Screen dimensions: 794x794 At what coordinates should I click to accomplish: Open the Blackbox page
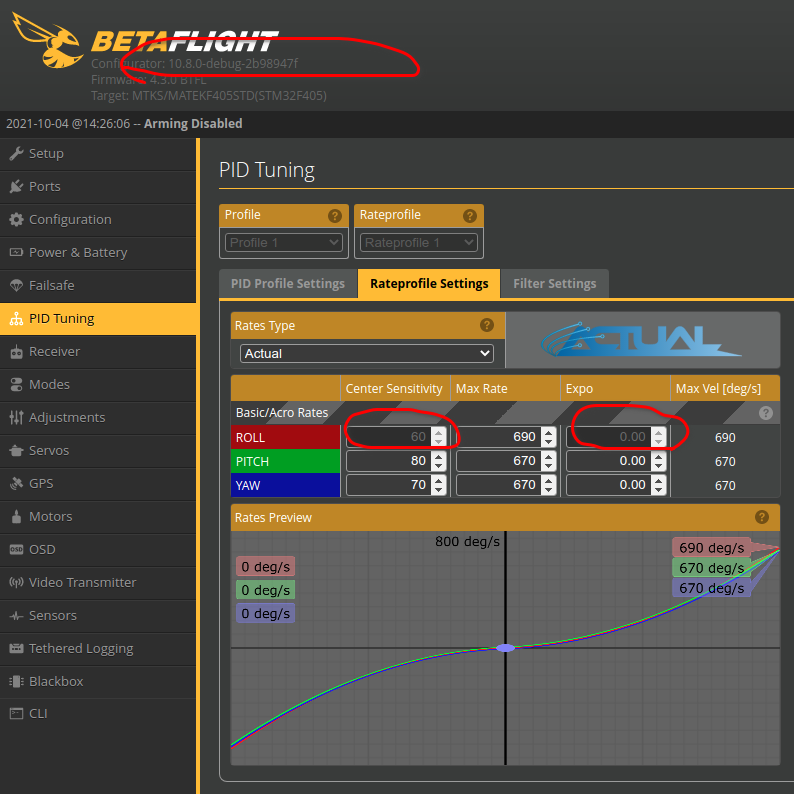[x=98, y=682]
